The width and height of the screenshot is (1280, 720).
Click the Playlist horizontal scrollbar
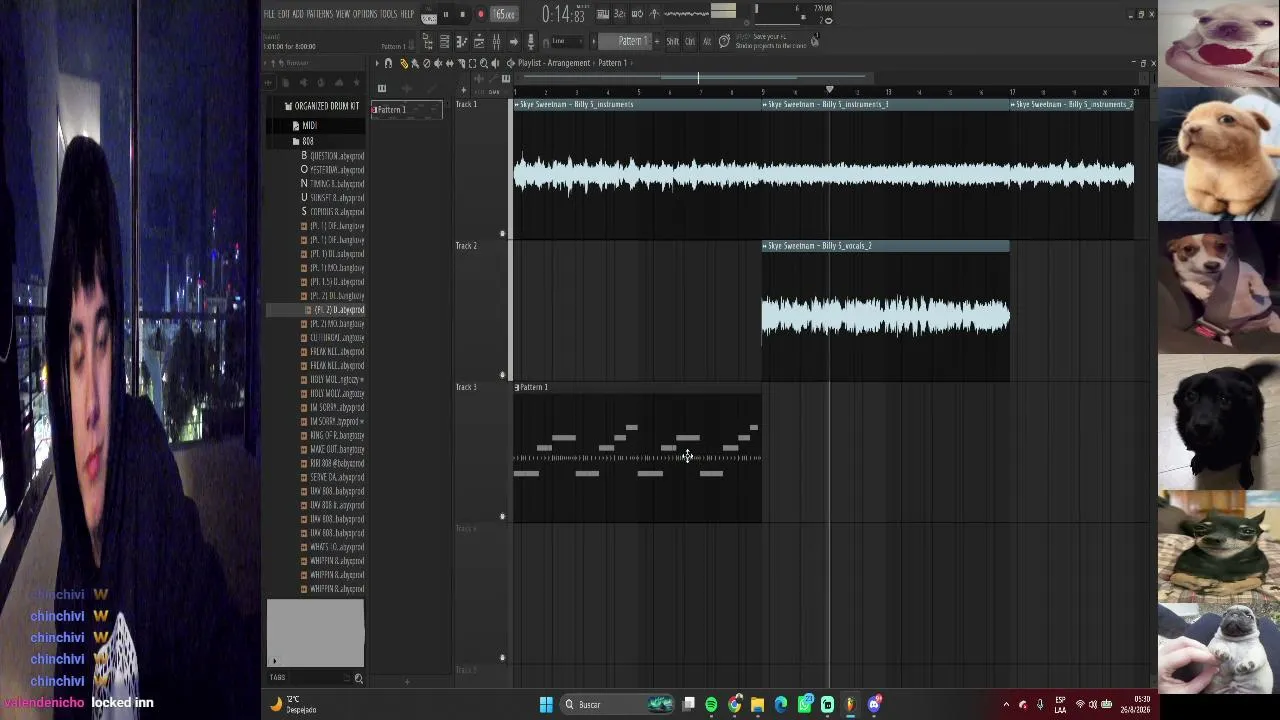click(698, 78)
